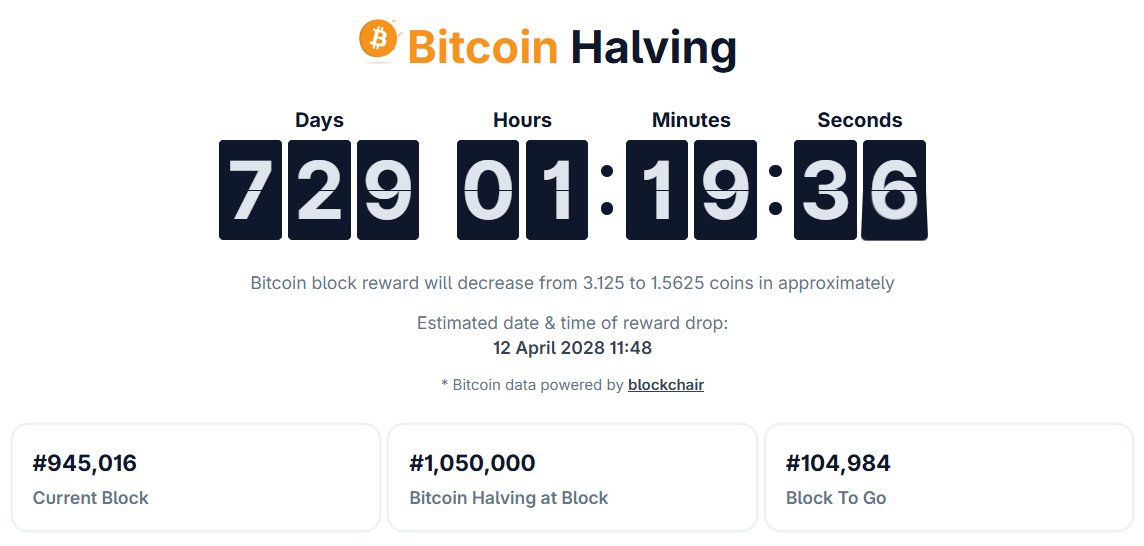
Task: Click the Bitcoin Halving page title
Action: [572, 46]
